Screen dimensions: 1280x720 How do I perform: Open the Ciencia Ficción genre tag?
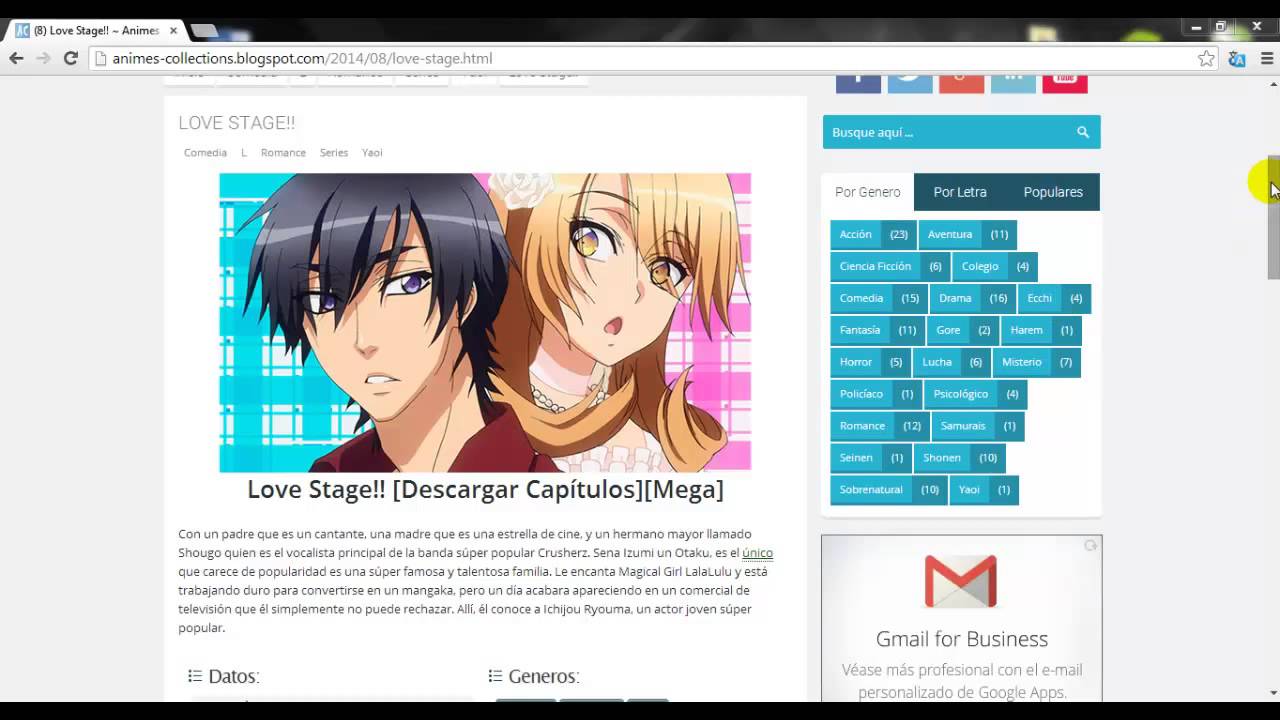click(x=890, y=266)
